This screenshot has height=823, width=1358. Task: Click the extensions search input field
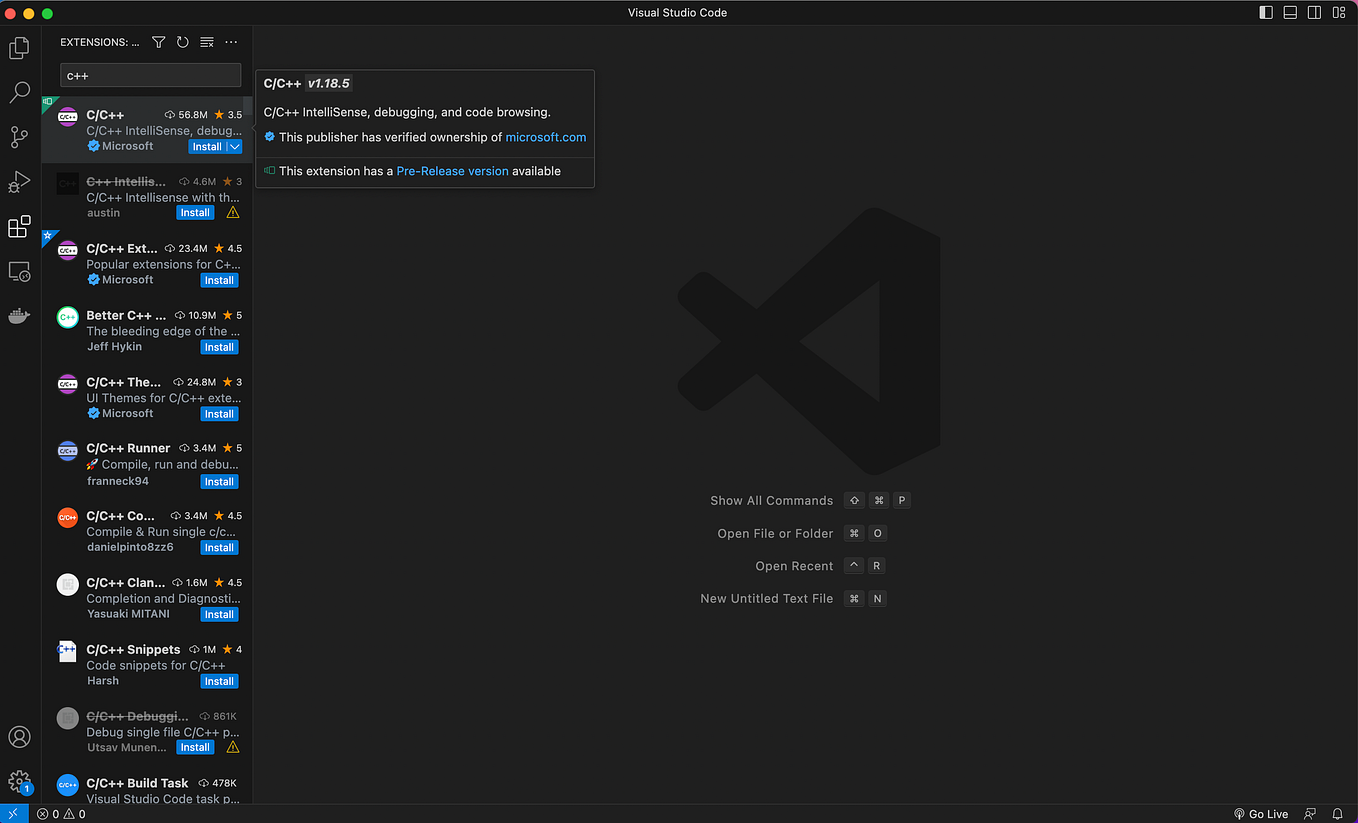(x=150, y=75)
